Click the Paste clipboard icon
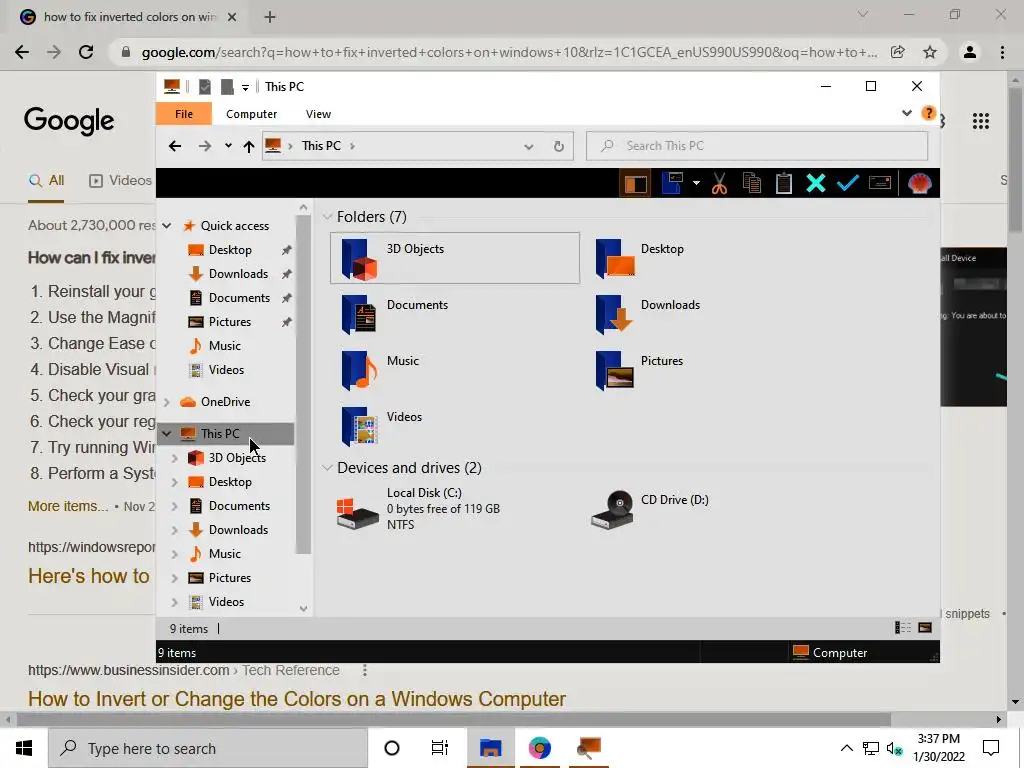The height and width of the screenshot is (768, 1024). click(x=784, y=184)
